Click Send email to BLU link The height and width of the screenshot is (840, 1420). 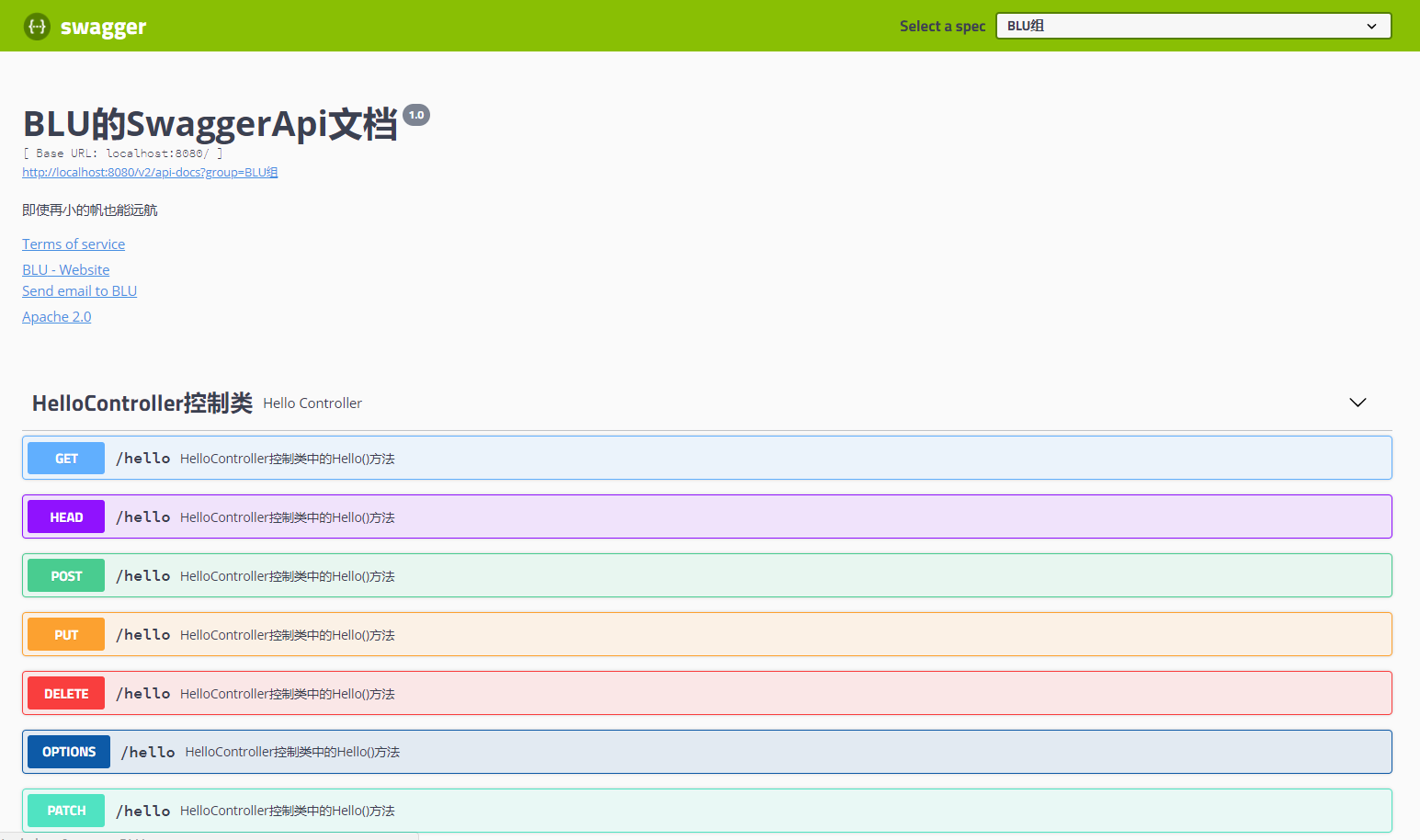(80, 290)
